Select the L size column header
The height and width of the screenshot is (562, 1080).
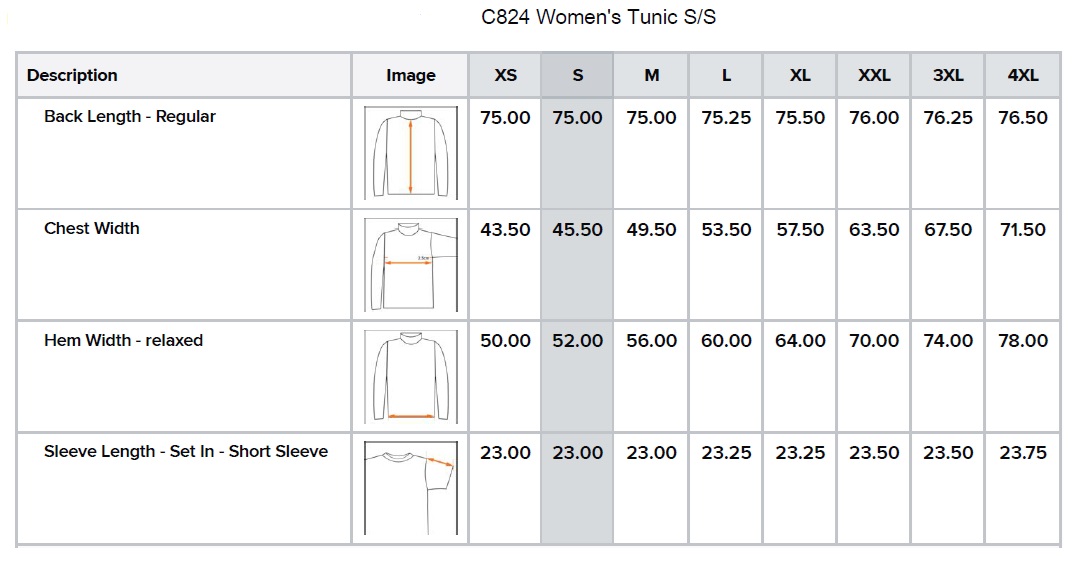coord(726,75)
